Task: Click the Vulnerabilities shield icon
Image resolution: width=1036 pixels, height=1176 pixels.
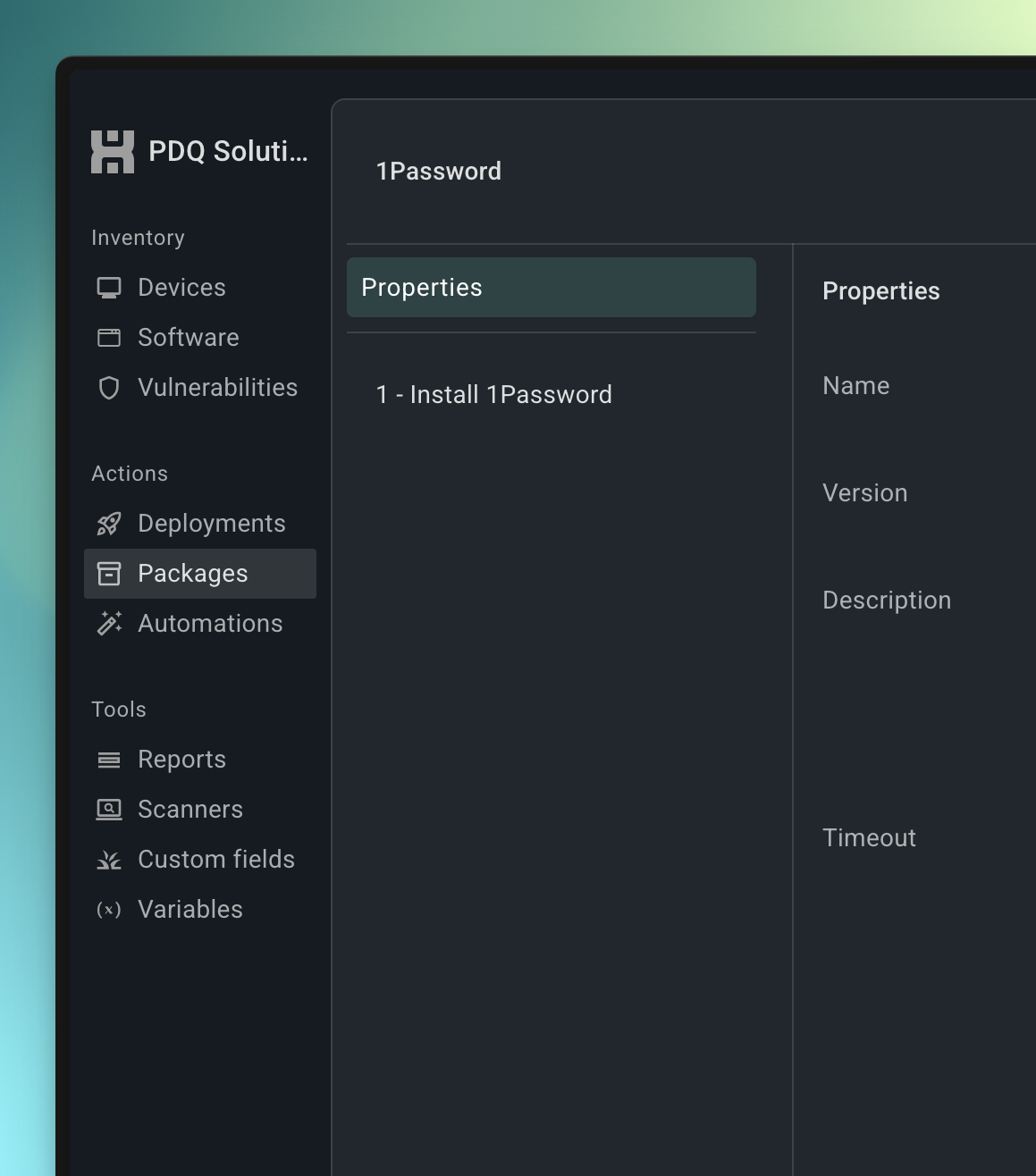Action: coord(109,388)
